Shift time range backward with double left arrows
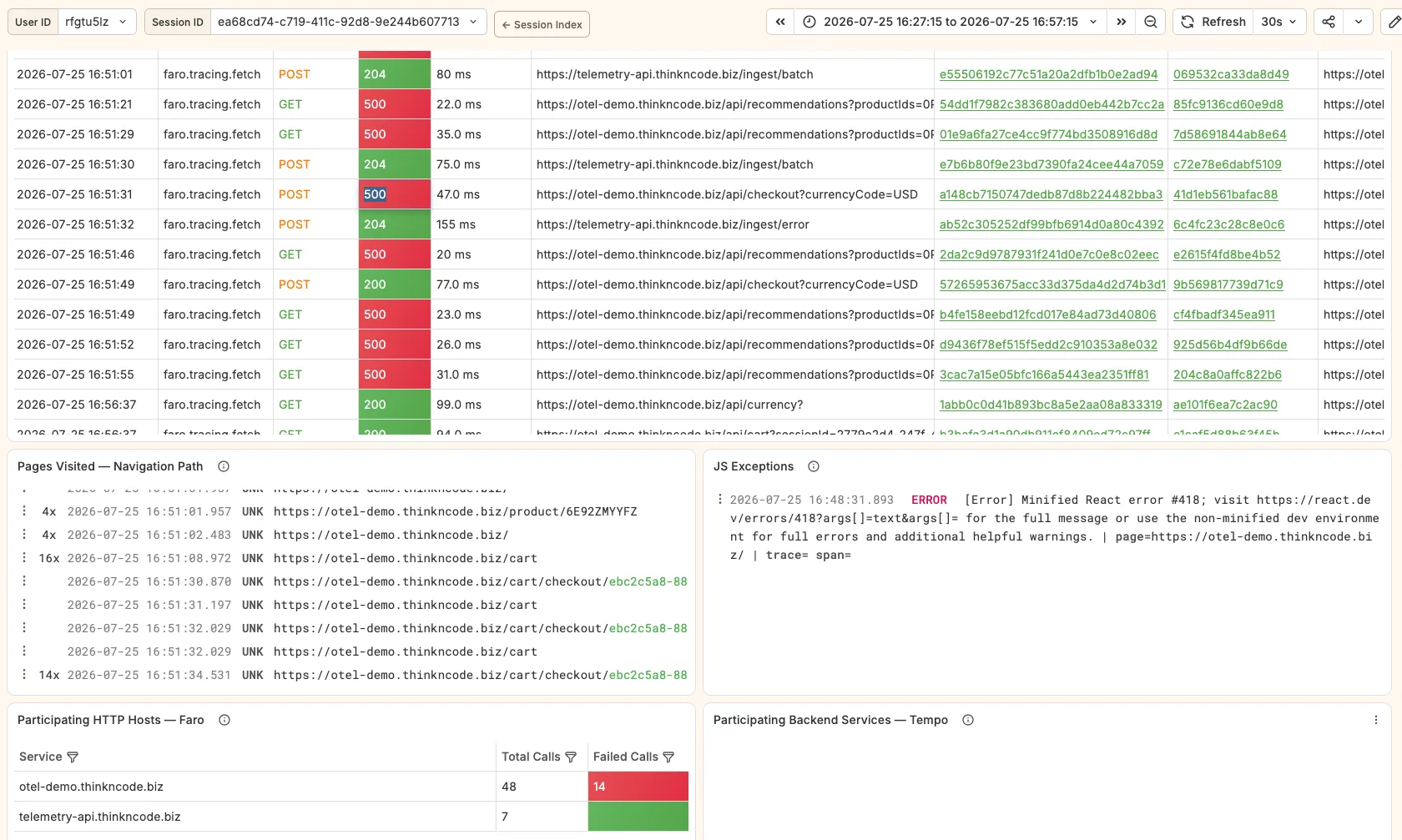This screenshot has height=840, width=1402. point(779,22)
